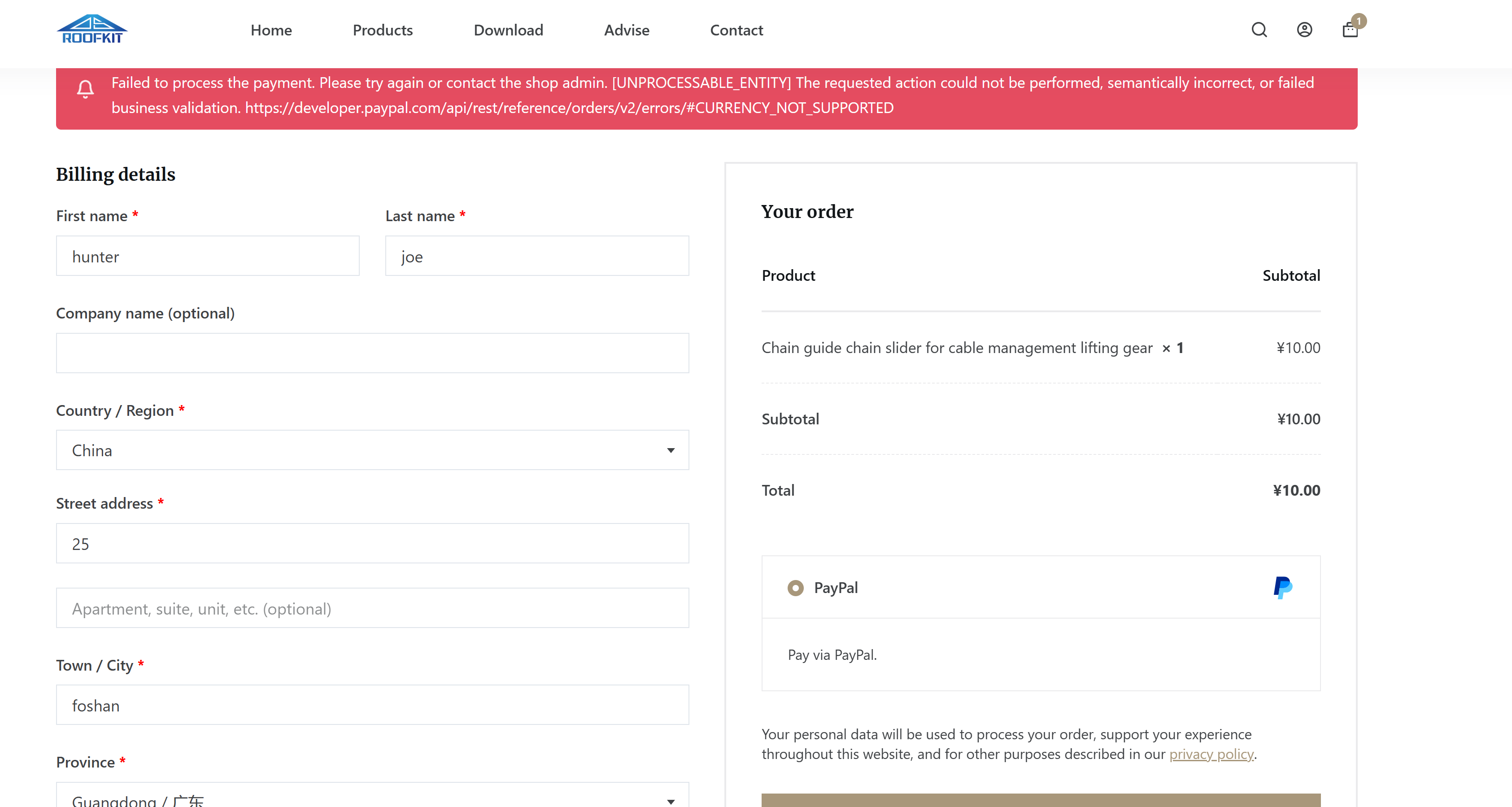Click the 'Billing details' heading
Viewport: 1512px width, 807px height.
[116, 174]
